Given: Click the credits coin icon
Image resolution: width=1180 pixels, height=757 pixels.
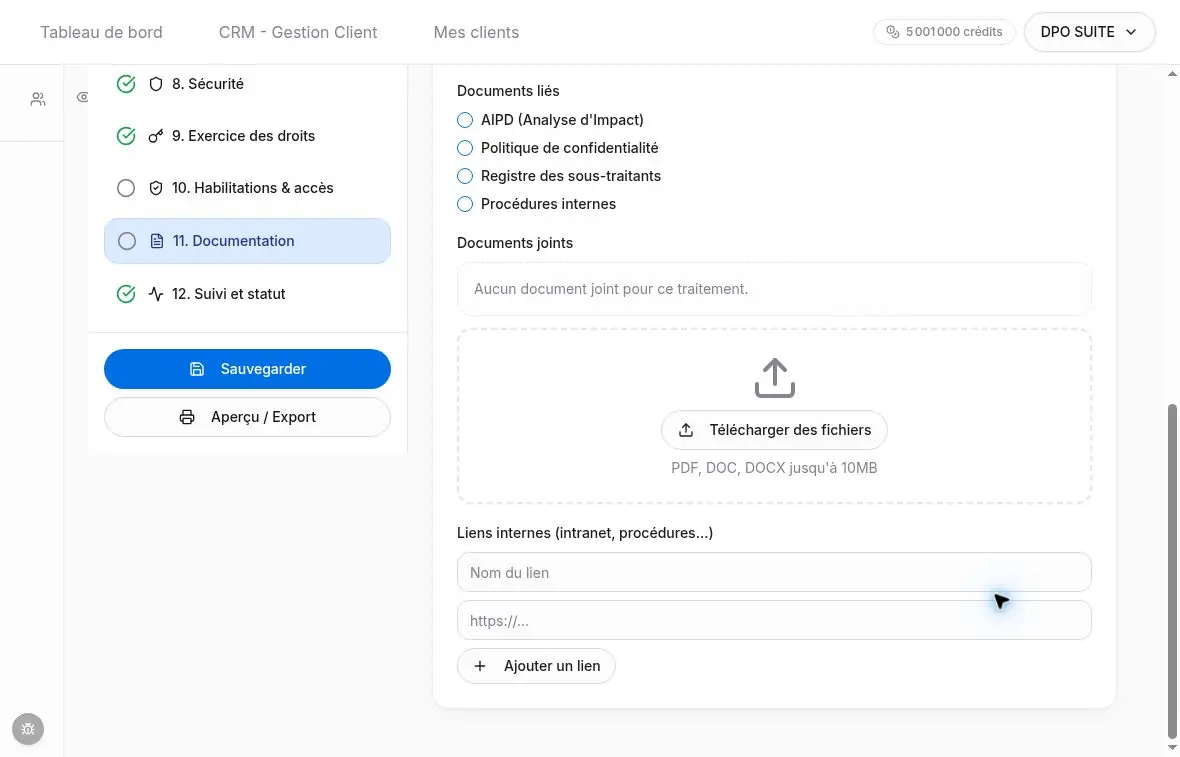Looking at the screenshot, I should click(893, 32).
